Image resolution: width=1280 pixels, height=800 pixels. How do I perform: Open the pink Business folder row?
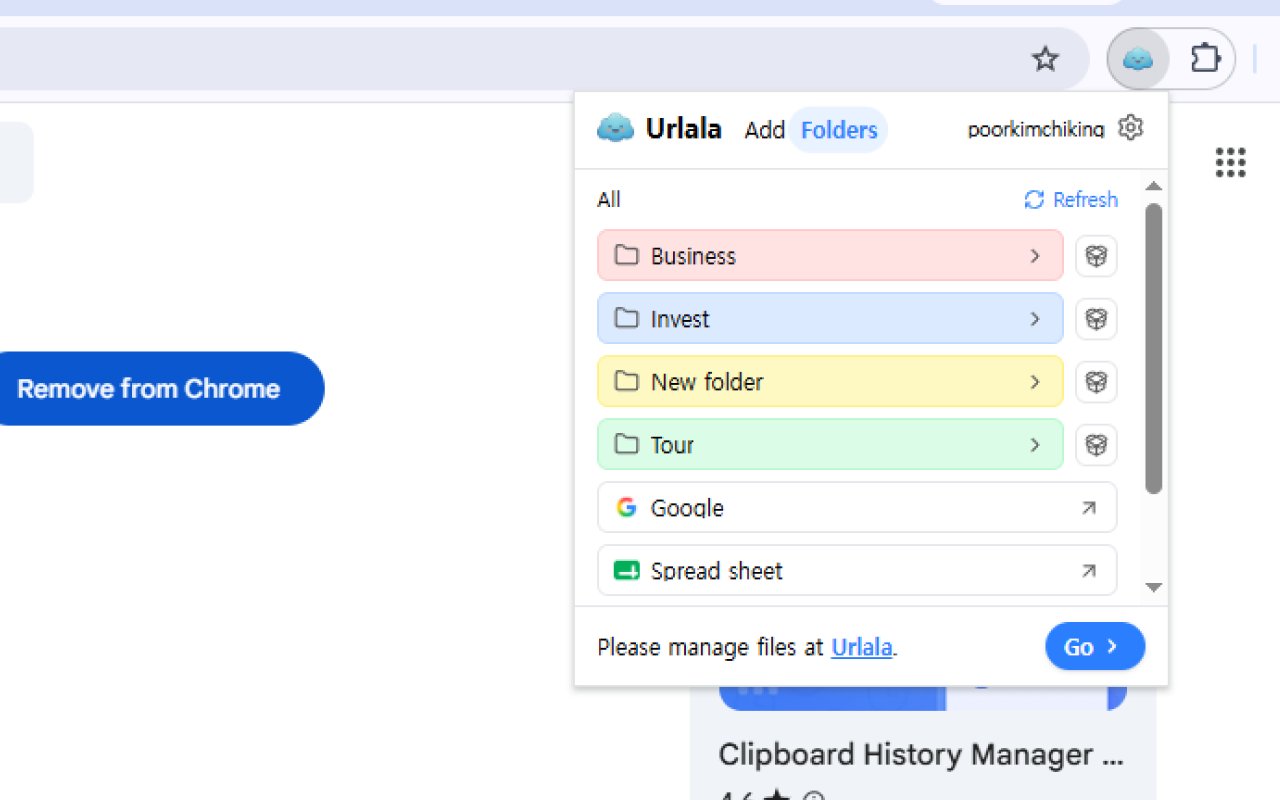point(830,256)
